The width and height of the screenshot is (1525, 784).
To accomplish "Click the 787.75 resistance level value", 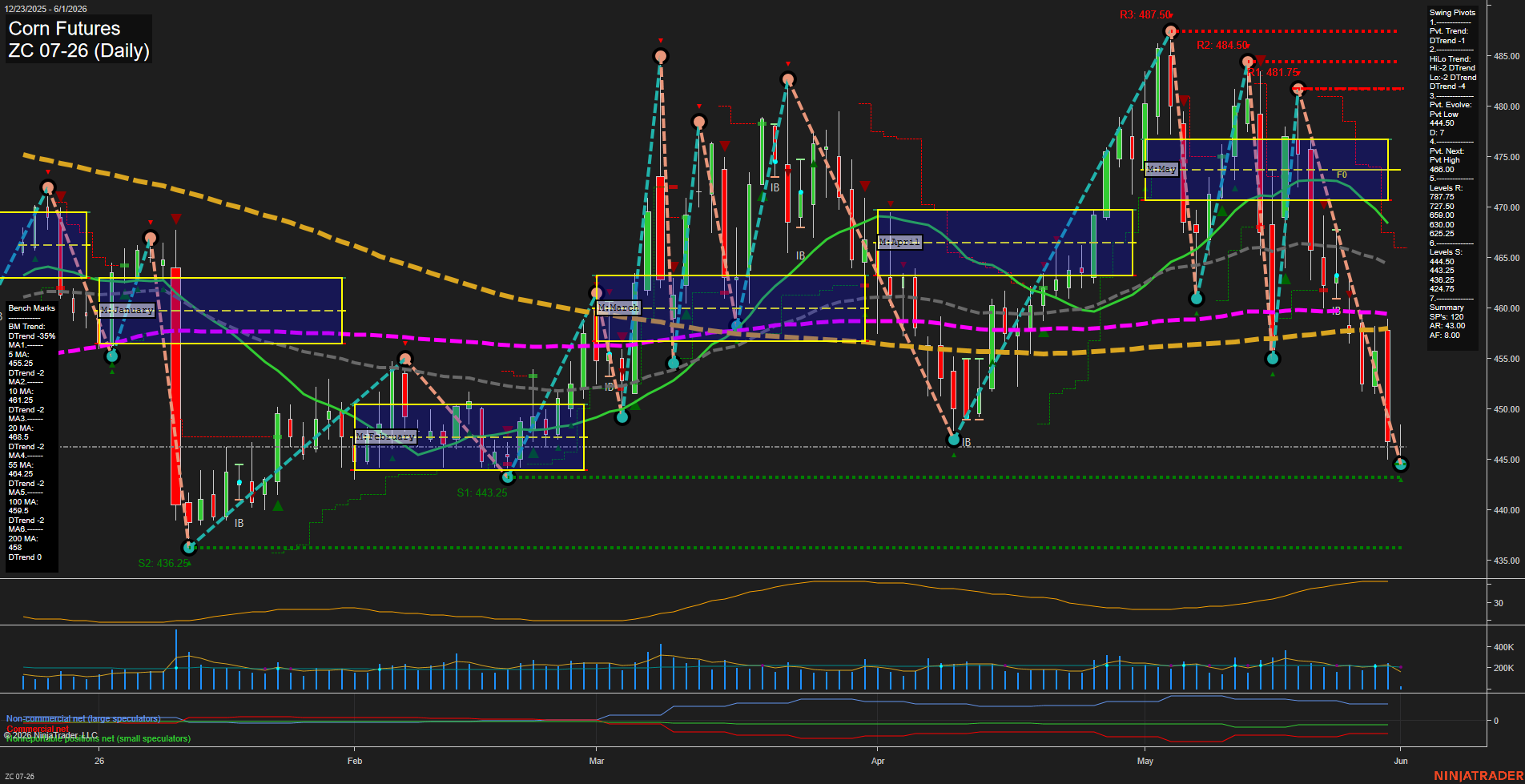I will pos(1442,197).
